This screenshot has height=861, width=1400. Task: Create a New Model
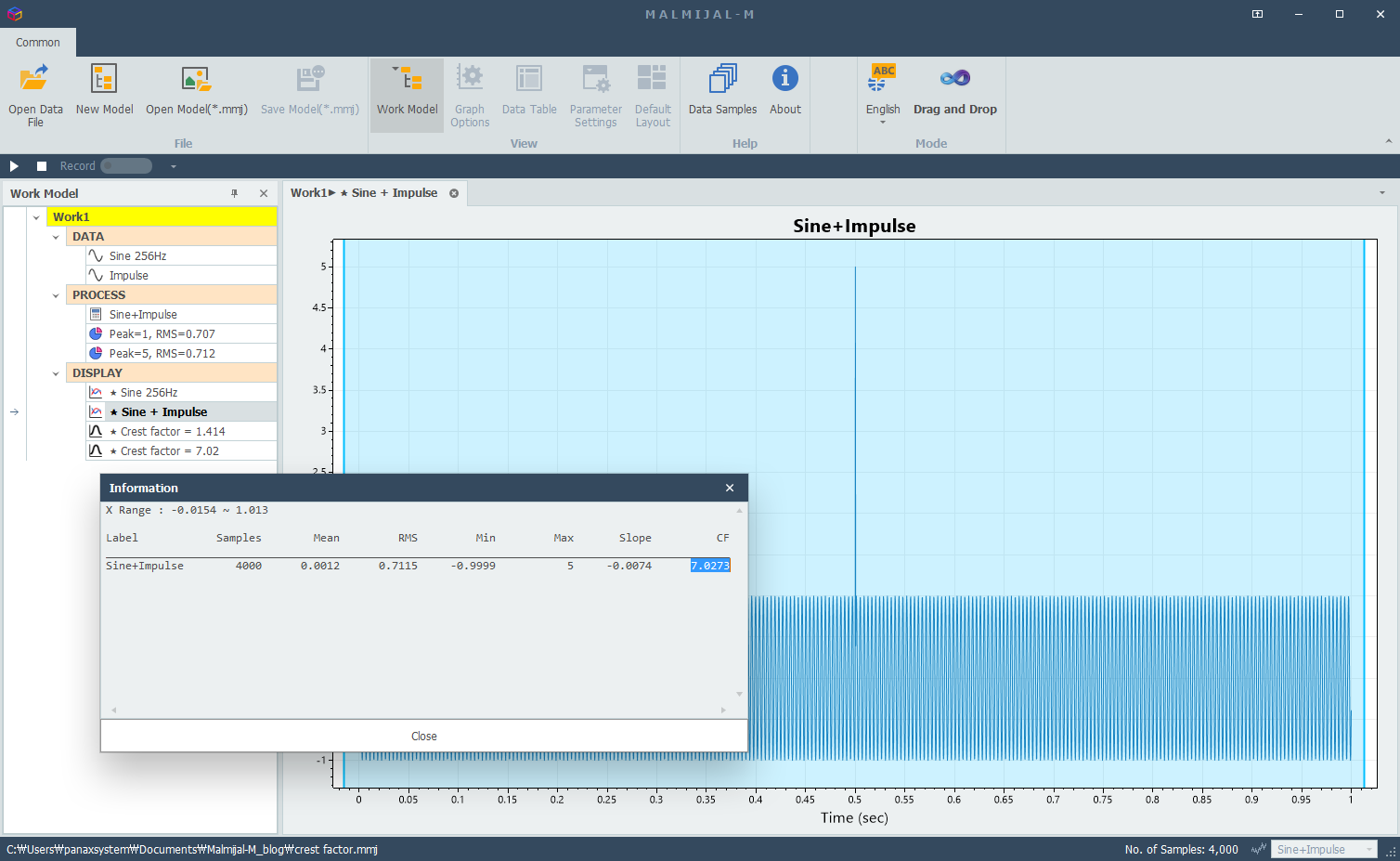click(104, 90)
